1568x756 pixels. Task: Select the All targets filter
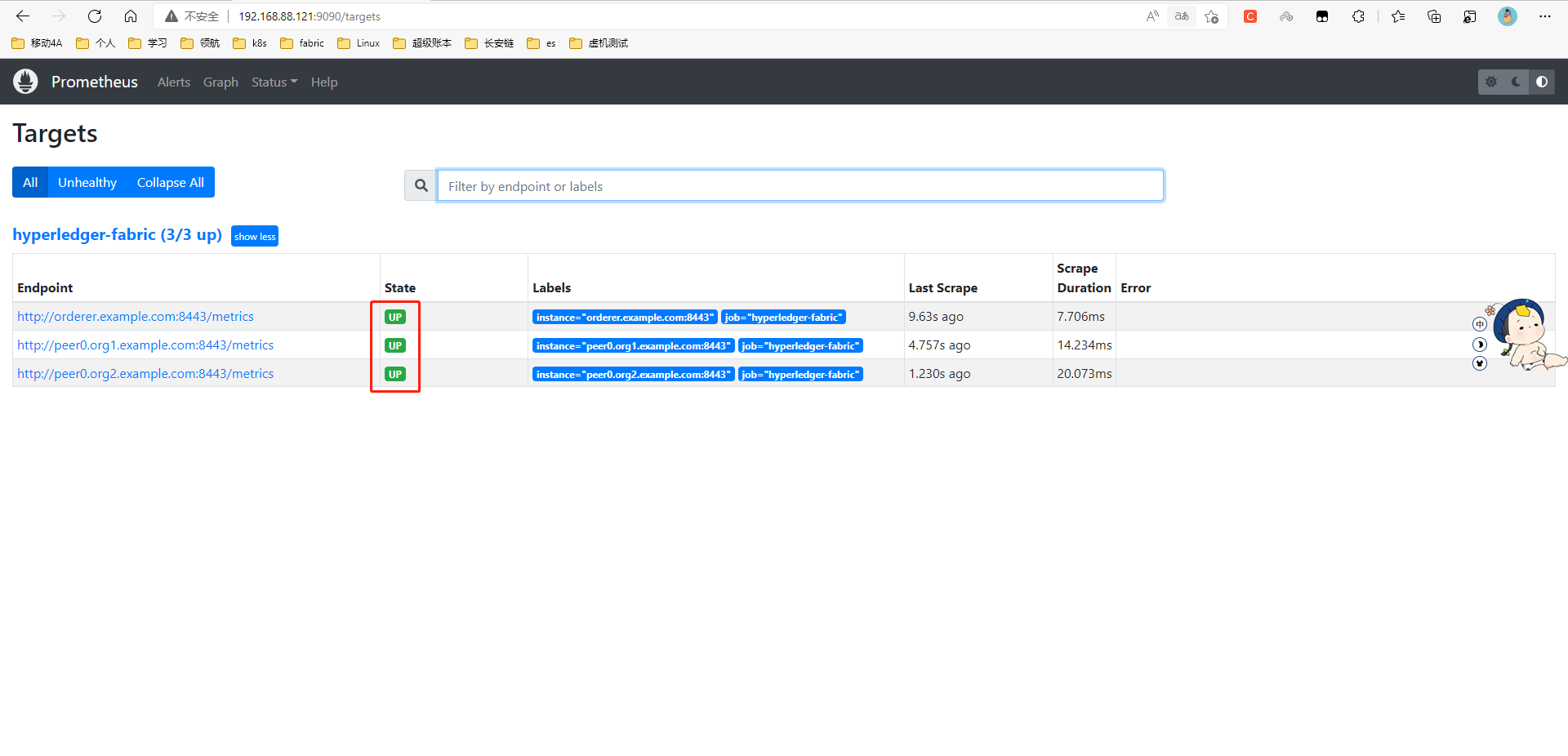tap(30, 182)
